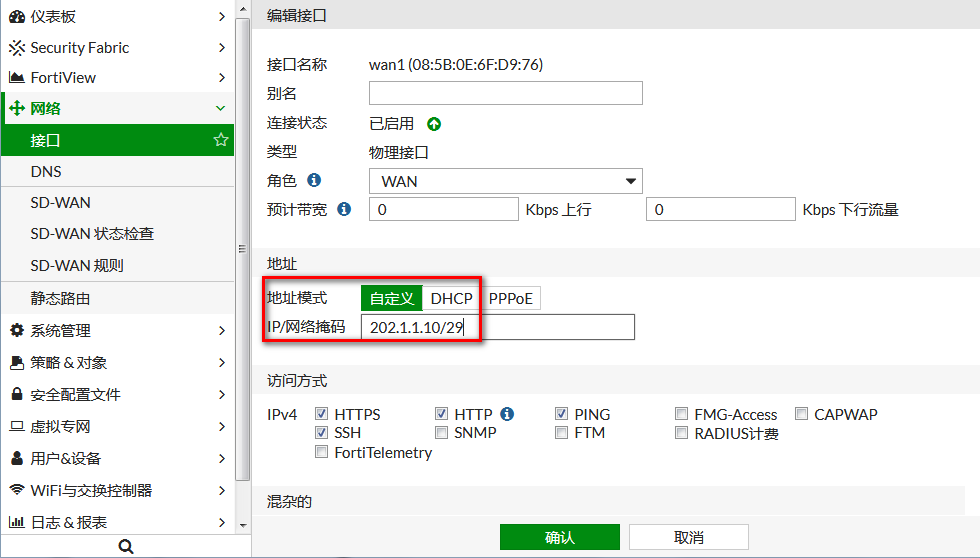This screenshot has width=980, height=558.
Task: Click the 别名 alias input field
Action: point(505,93)
